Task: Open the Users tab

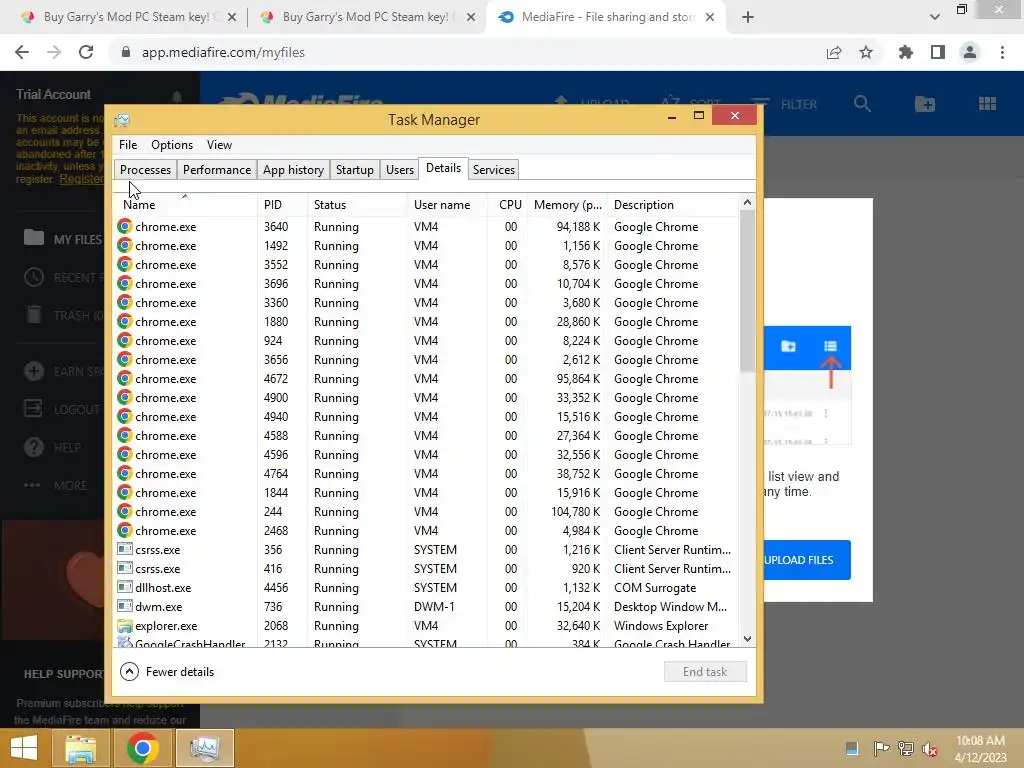Action: (400, 170)
